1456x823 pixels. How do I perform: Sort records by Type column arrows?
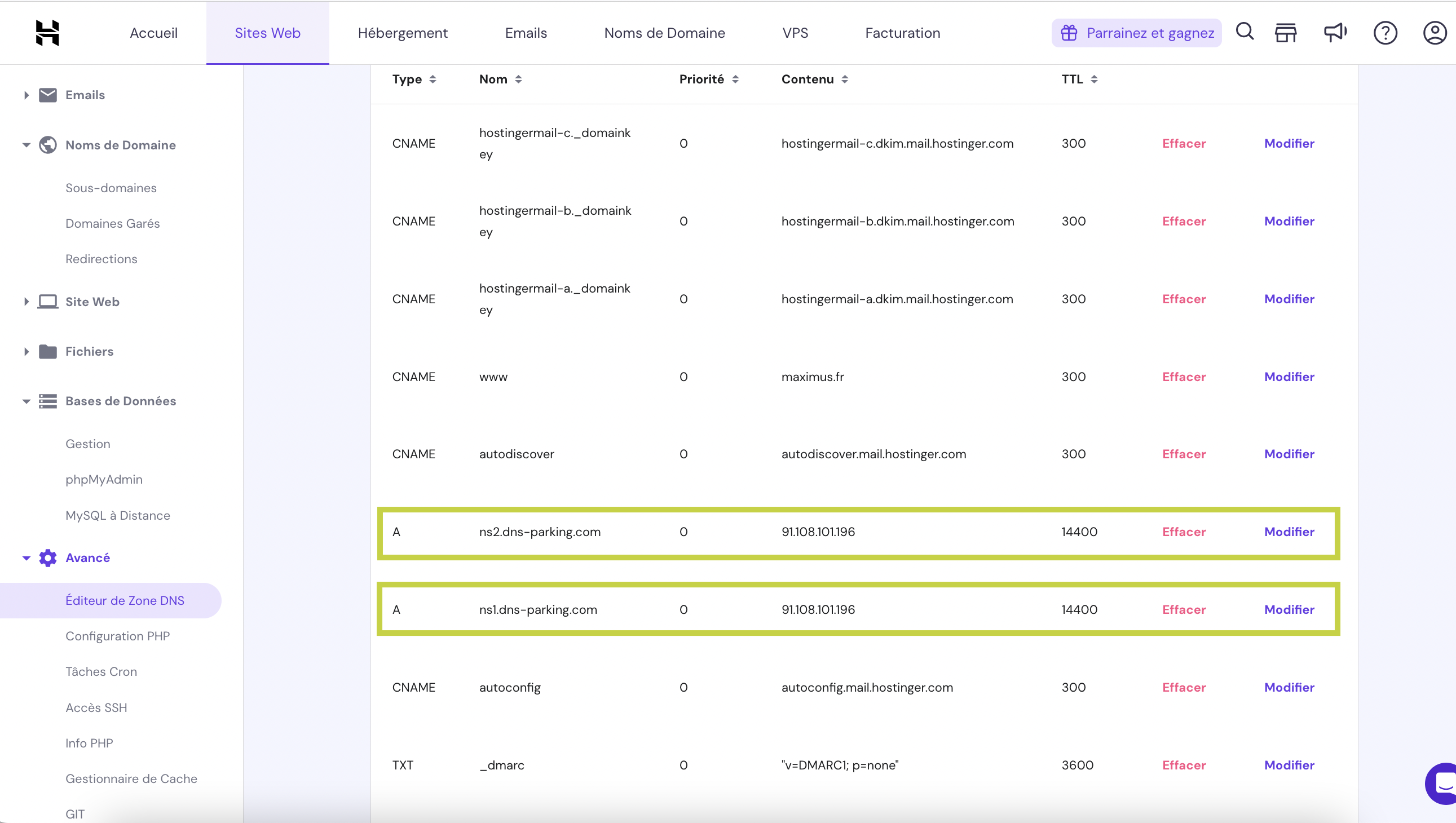click(x=433, y=79)
